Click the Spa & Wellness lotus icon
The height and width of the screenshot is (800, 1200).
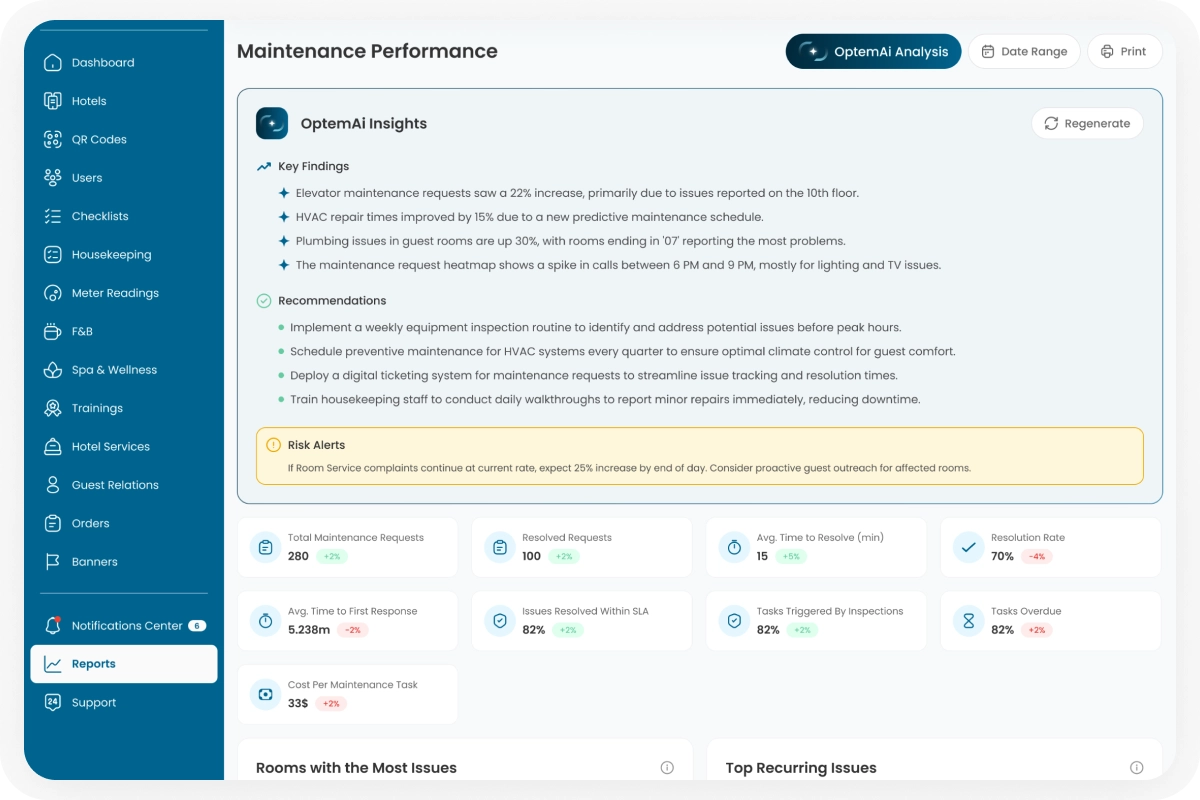click(x=53, y=370)
